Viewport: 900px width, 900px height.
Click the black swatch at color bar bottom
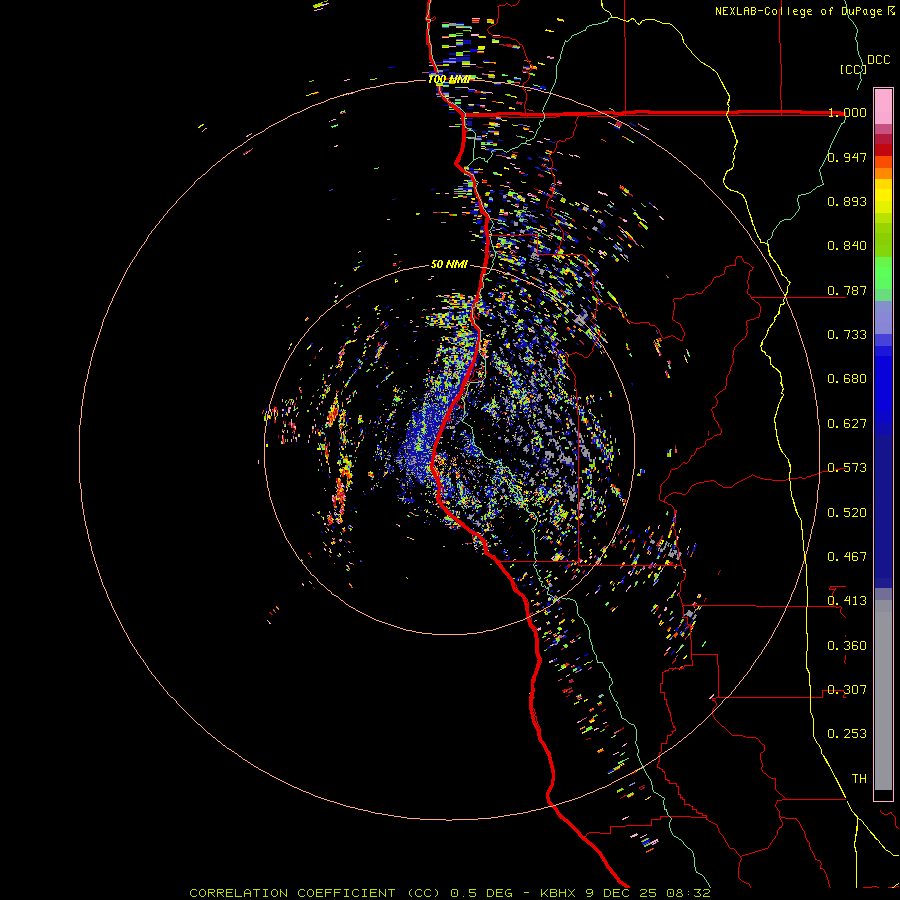pos(883,795)
